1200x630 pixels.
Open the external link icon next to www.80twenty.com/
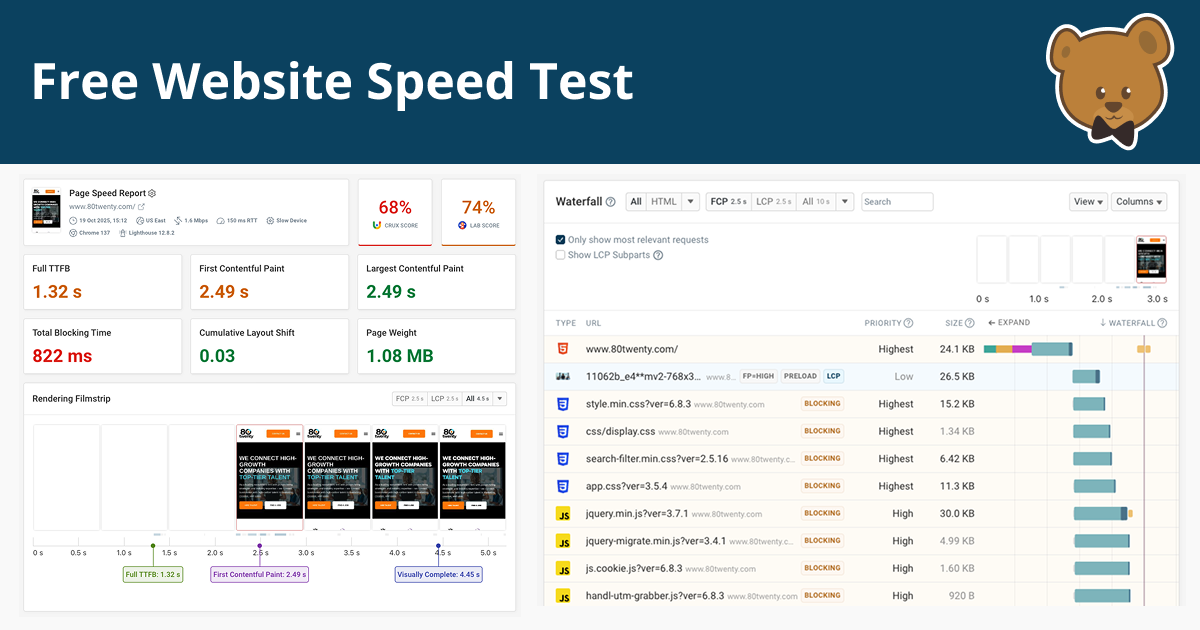point(141,207)
